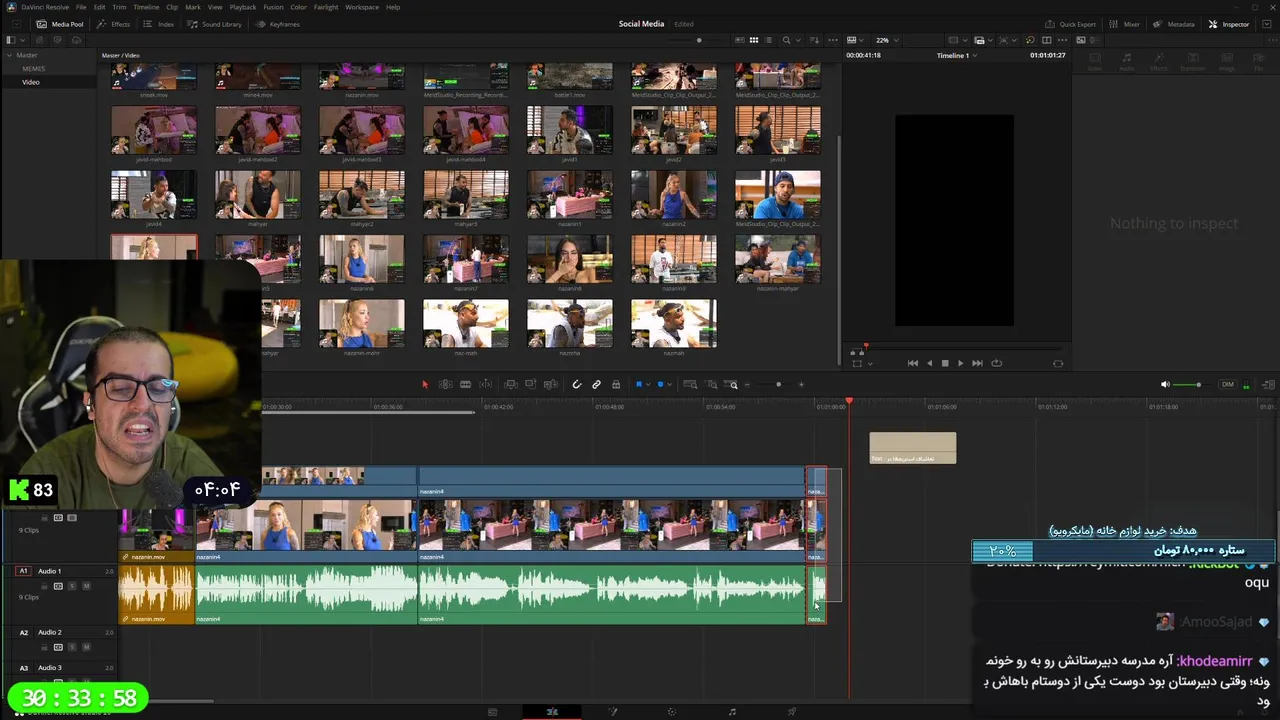Play the timeline in the viewer

tap(961, 363)
